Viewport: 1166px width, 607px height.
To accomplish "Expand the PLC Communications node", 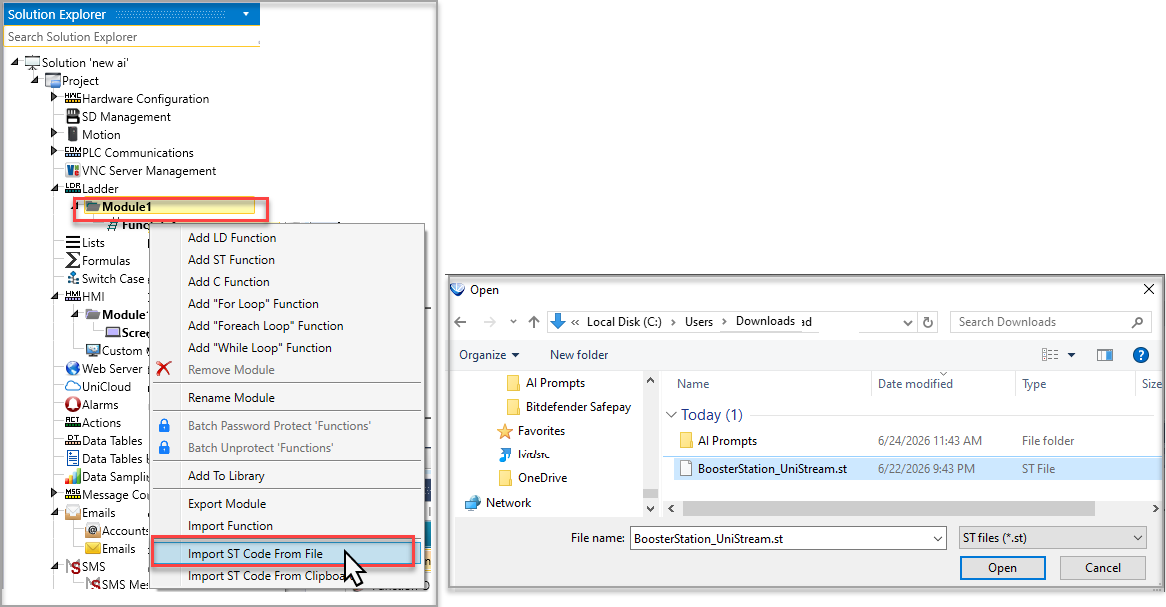I will (54, 151).
